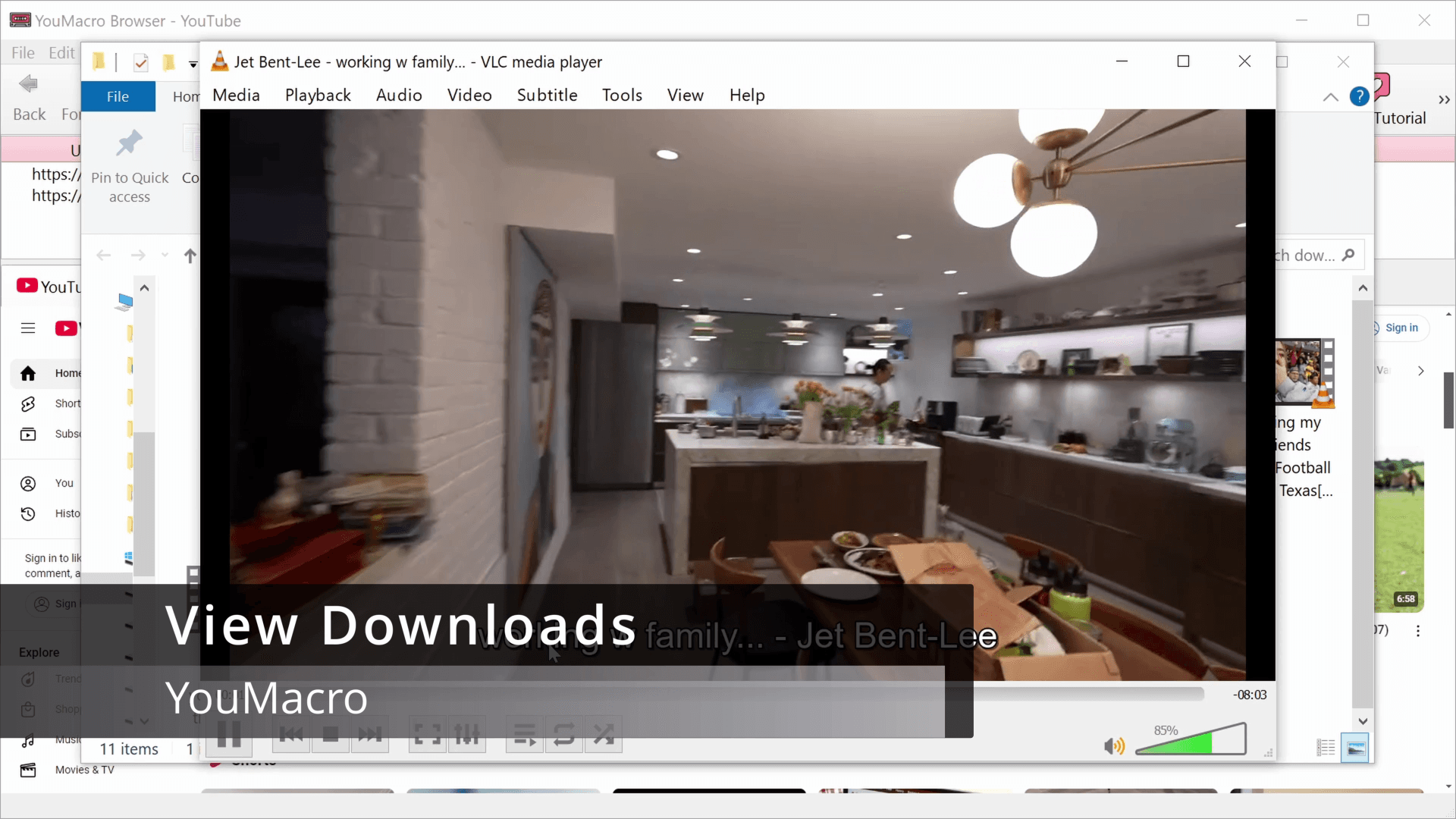Click the YouTube Sign in button
The width and height of the screenshot is (1456, 819).
[1401, 328]
